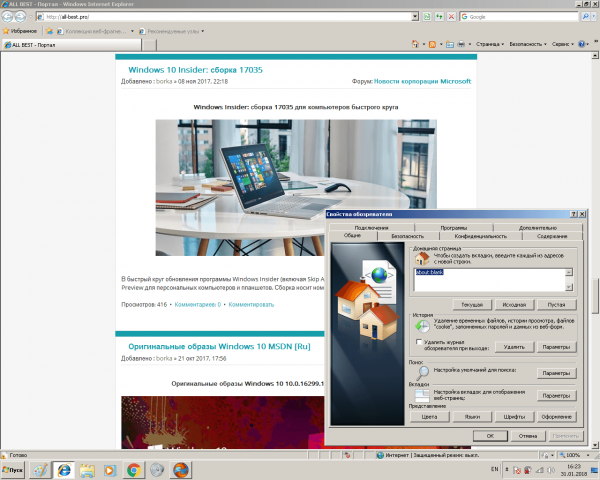Open the Сервис dropdown menu
The image size is (600, 480).
[563, 44]
